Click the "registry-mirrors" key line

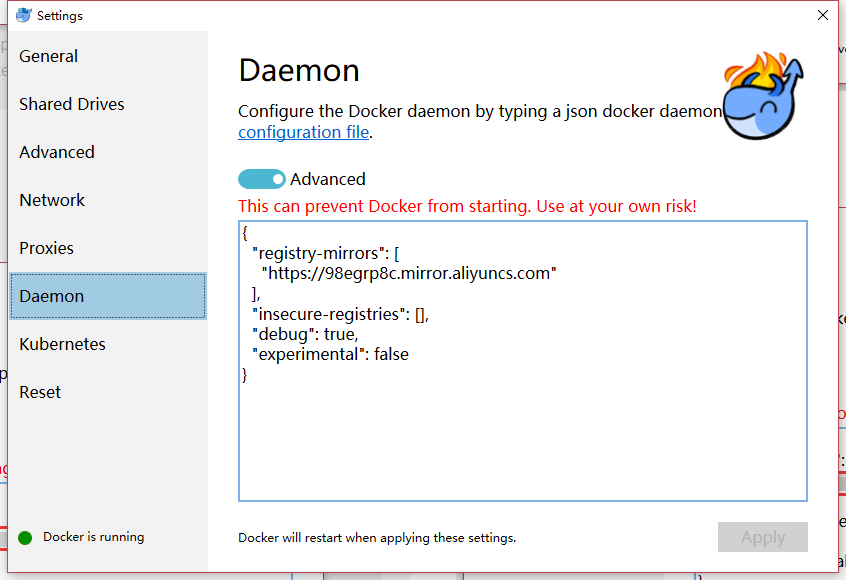tap(326, 253)
